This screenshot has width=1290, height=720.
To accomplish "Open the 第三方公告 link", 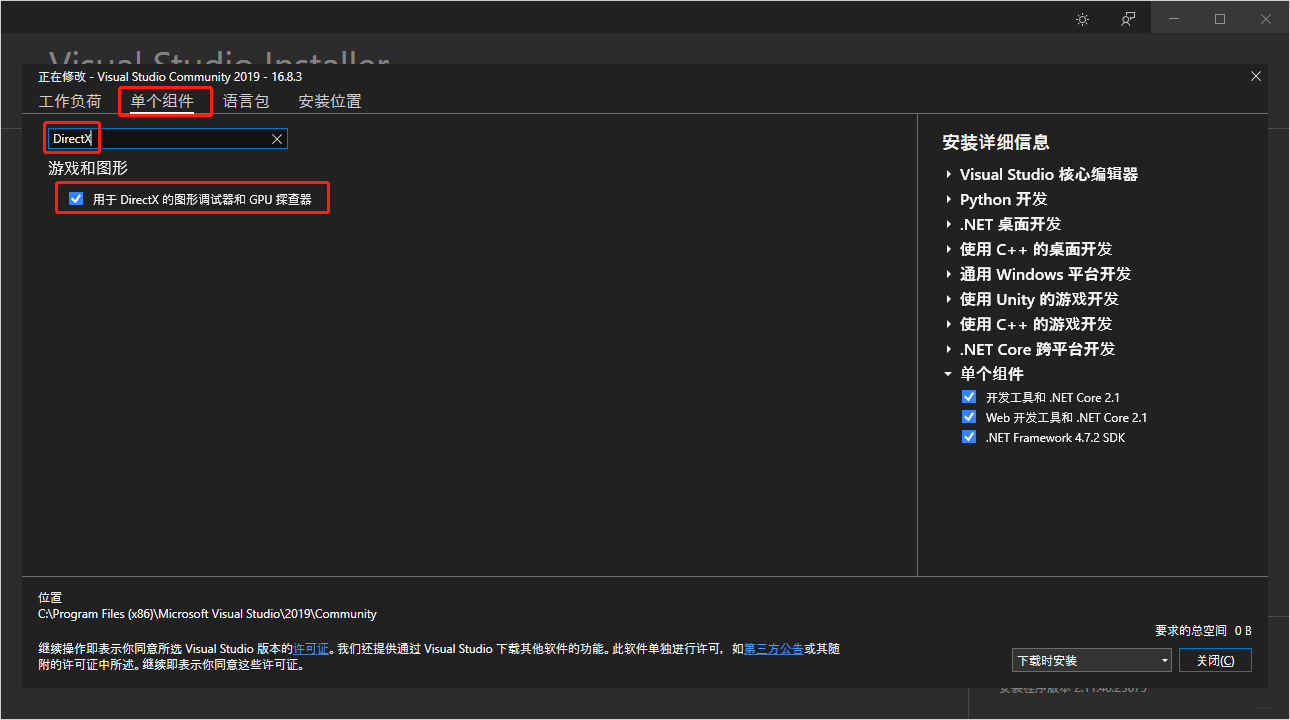I will click(774, 649).
